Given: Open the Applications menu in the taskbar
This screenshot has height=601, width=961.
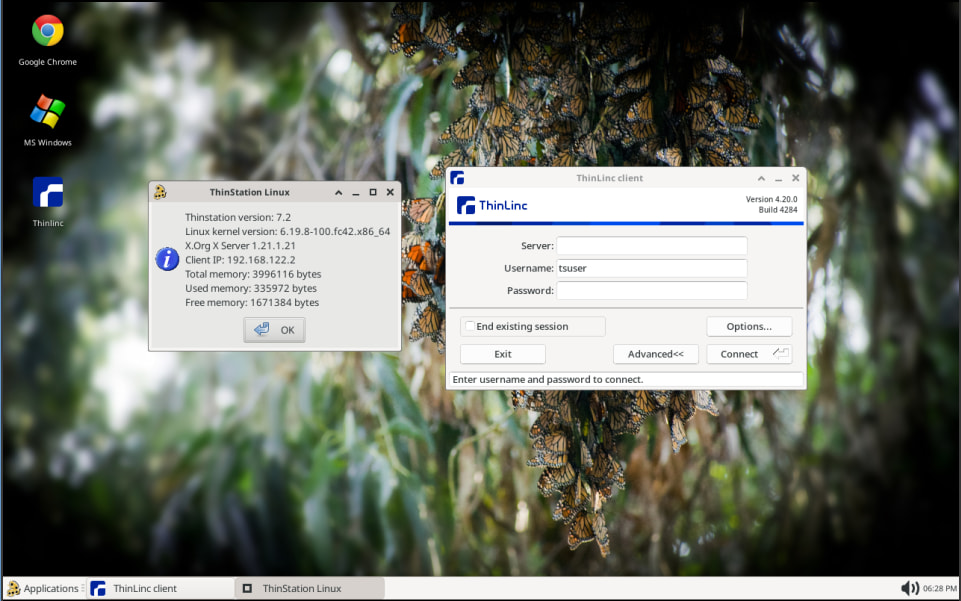Looking at the screenshot, I should point(44,588).
